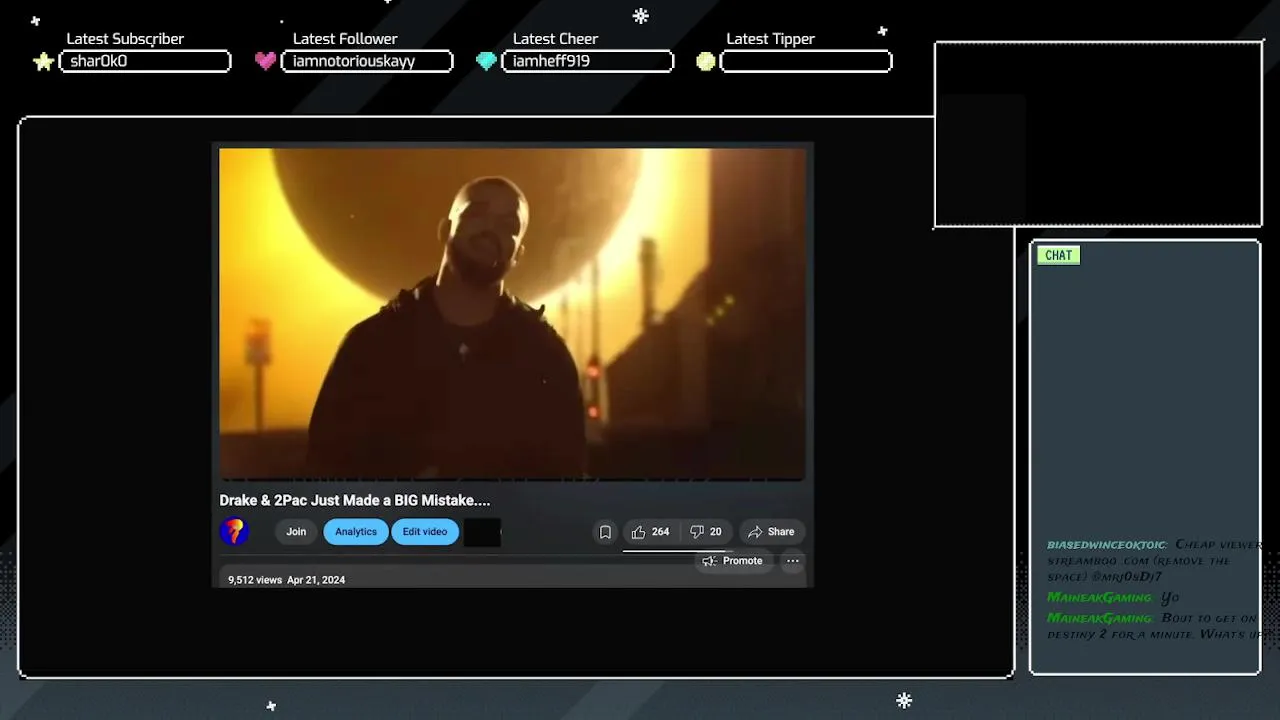This screenshot has height=720, width=1280.
Task: Click the blacked-out button beside Edit video
Action: [x=482, y=532]
